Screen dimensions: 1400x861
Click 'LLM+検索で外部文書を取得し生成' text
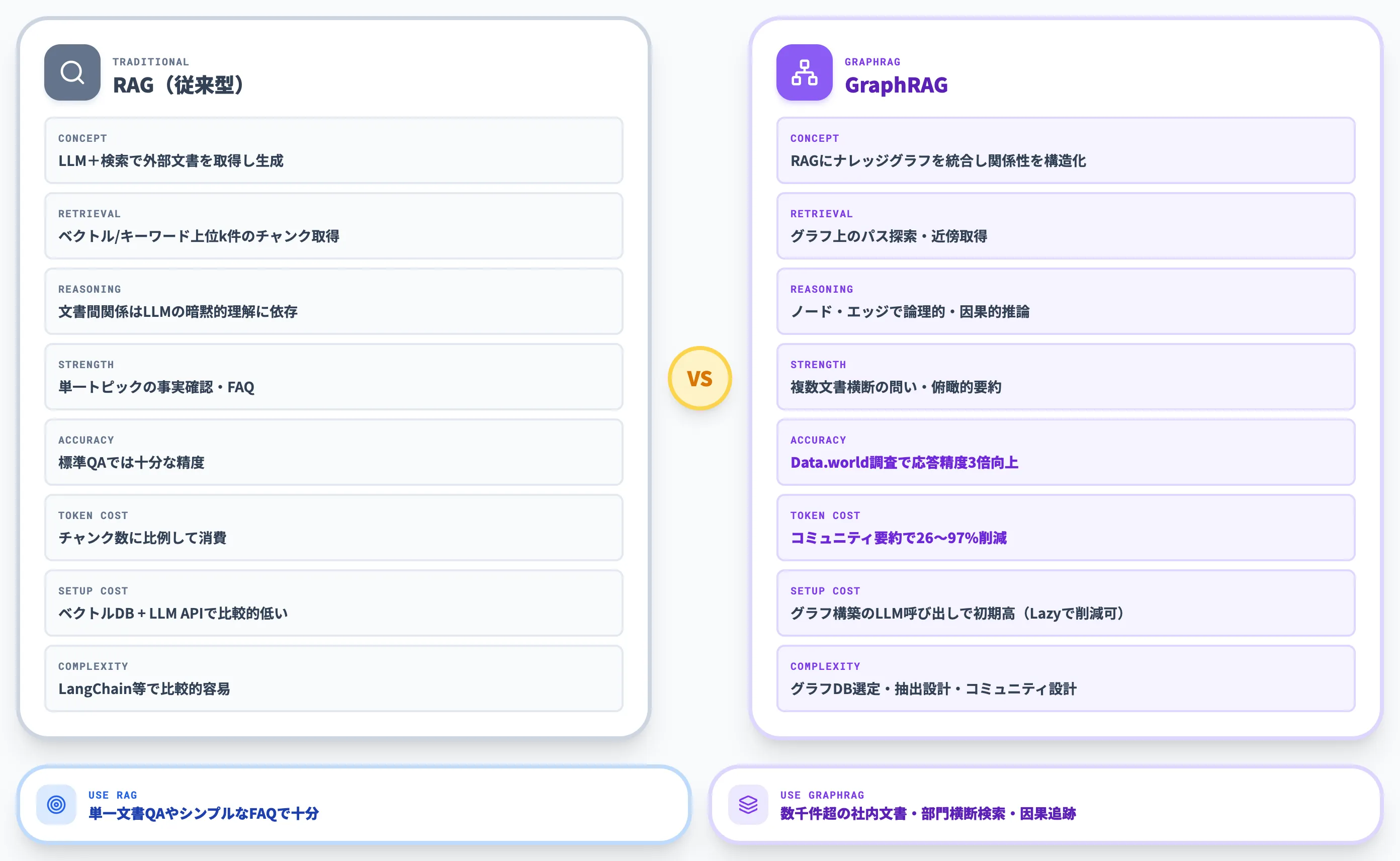[x=171, y=160]
